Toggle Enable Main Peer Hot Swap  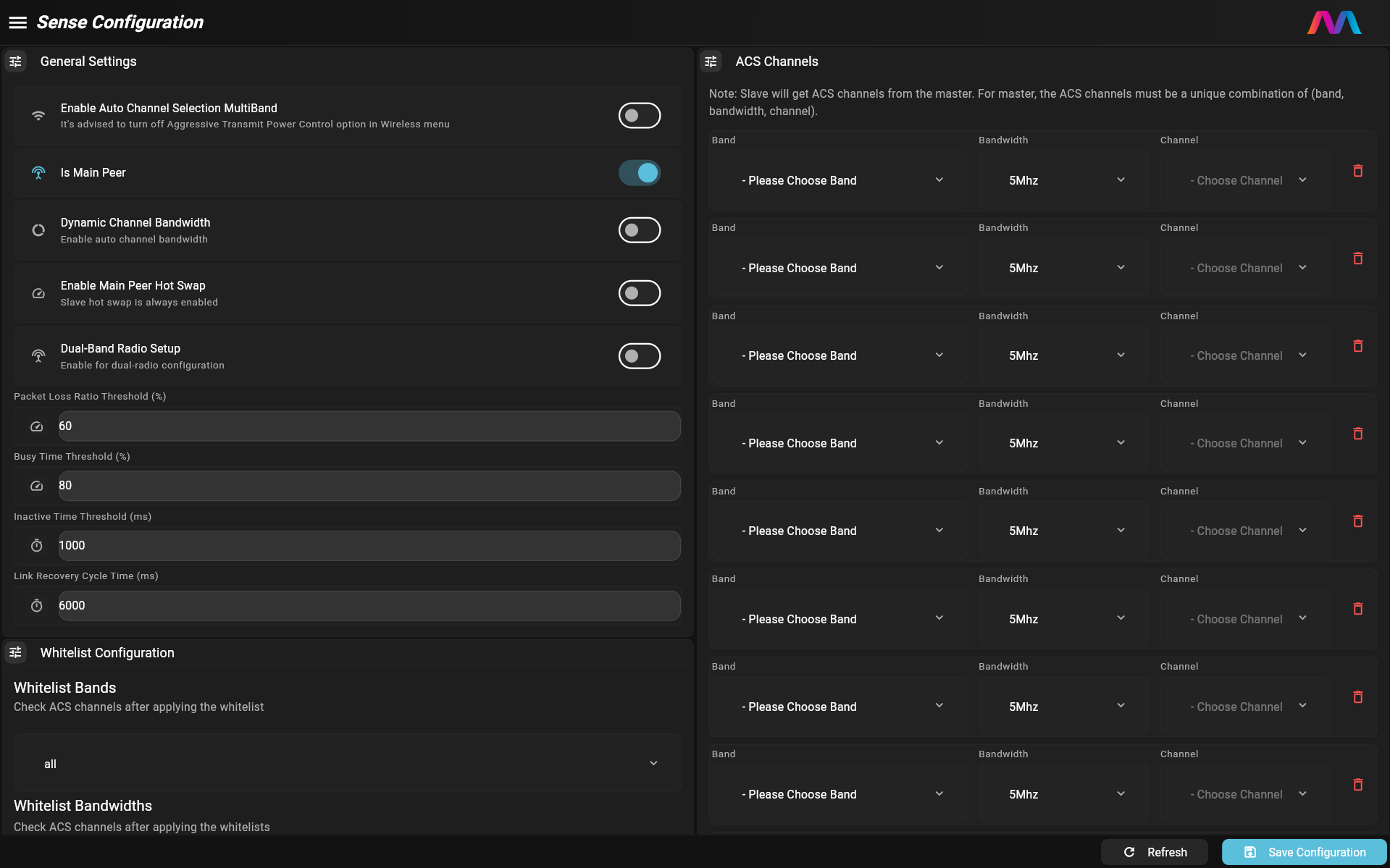click(640, 293)
